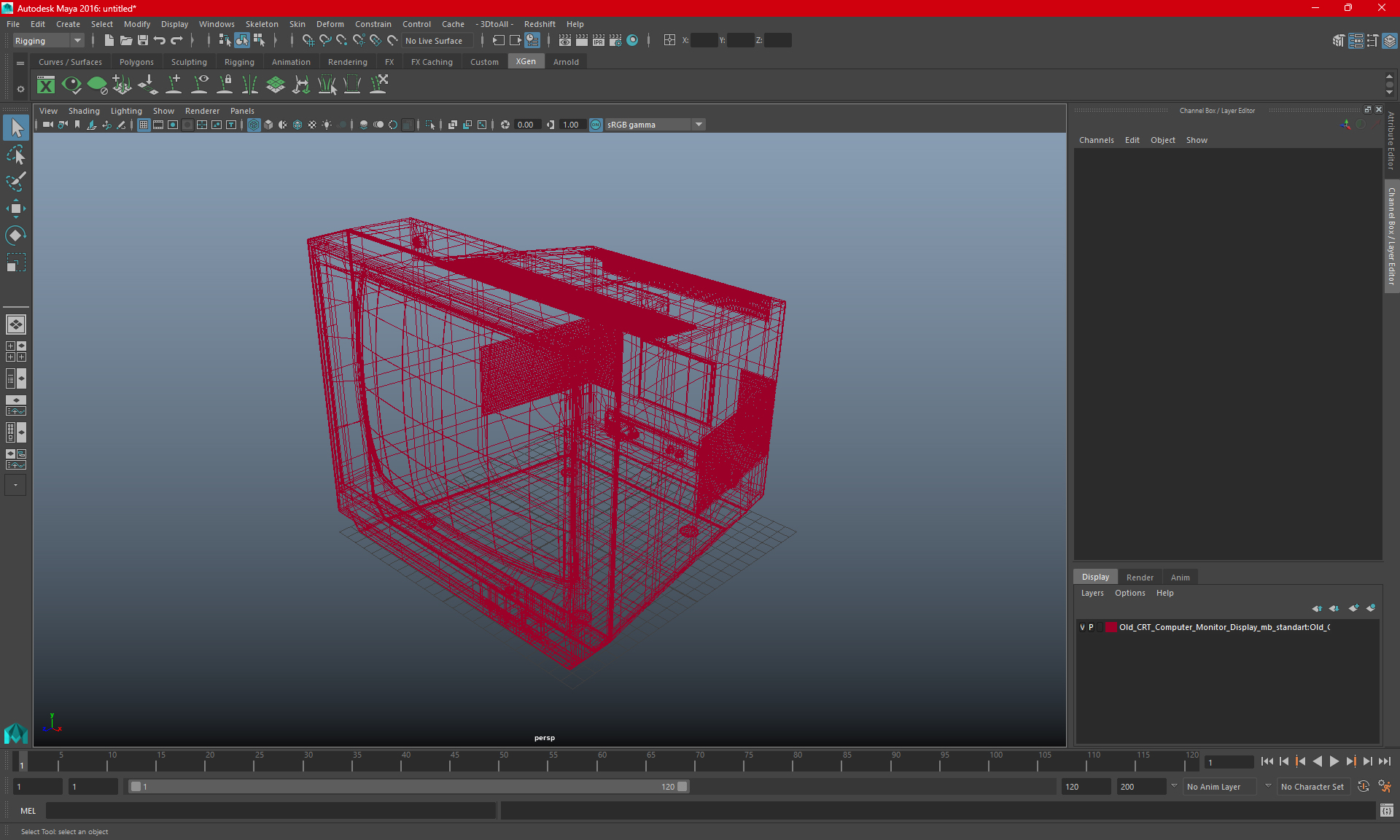This screenshot has height=840, width=1400.
Task: Open the No Live Surface field
Action: pyautogui.click(x=437, y=41)
